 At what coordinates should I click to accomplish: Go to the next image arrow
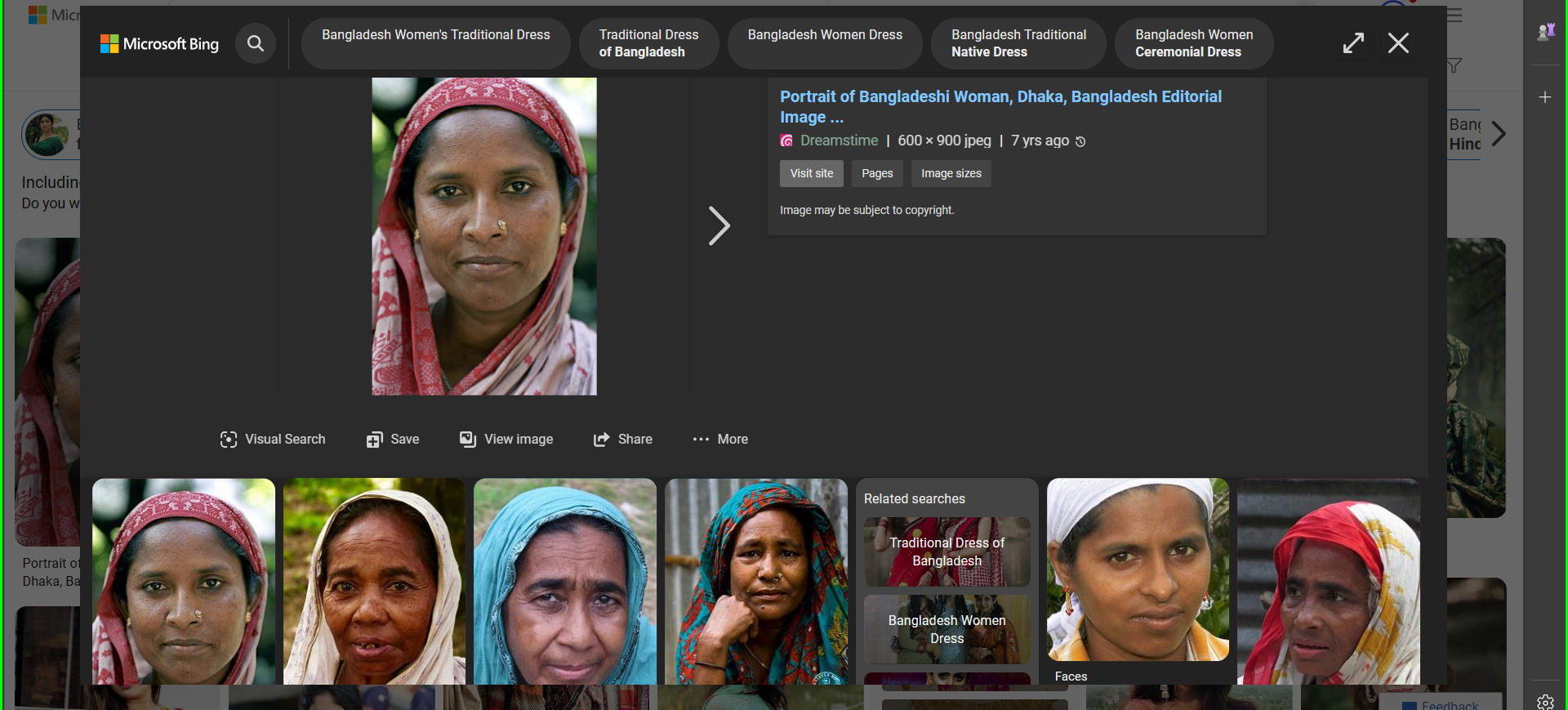(718, 226)
